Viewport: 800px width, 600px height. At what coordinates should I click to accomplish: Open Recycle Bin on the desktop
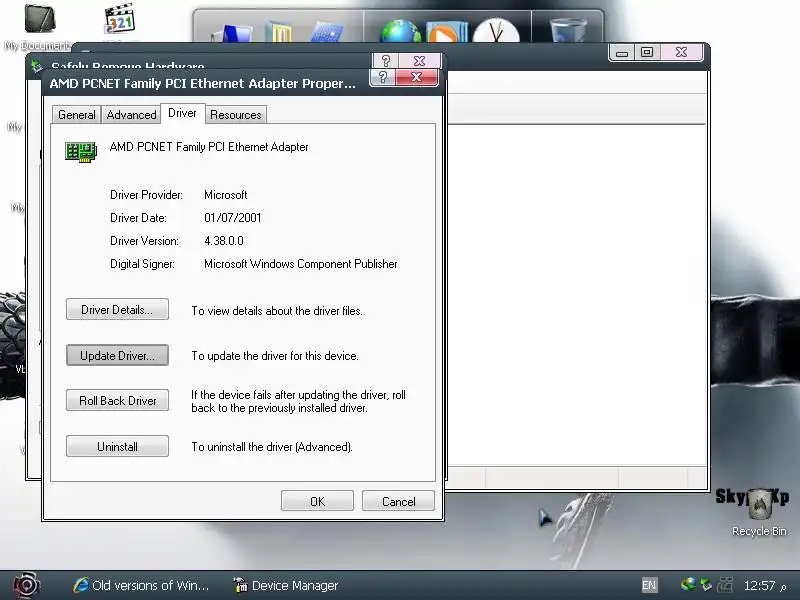coord(759,513)
